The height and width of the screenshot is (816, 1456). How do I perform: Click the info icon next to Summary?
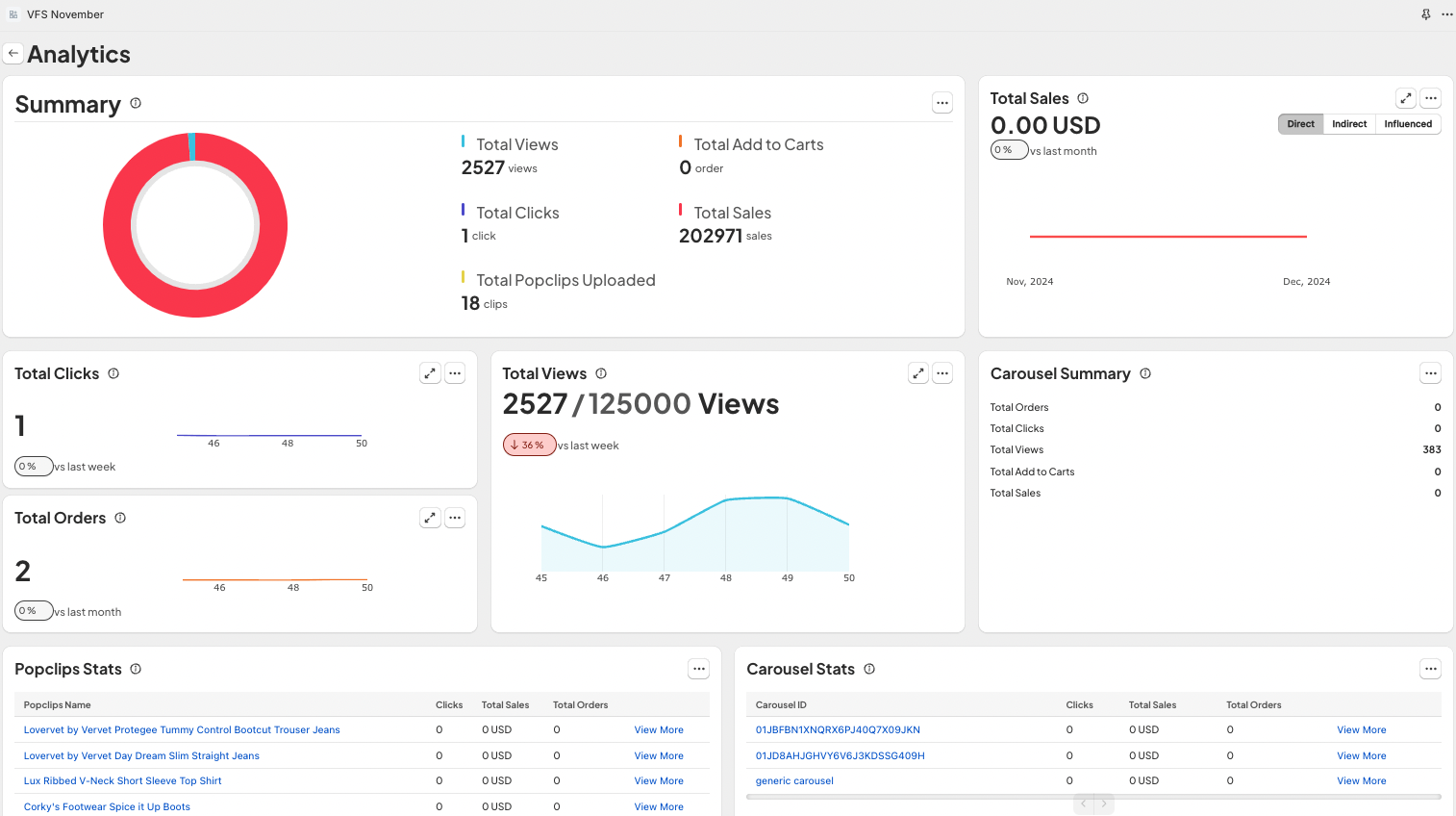coord(136,103)
